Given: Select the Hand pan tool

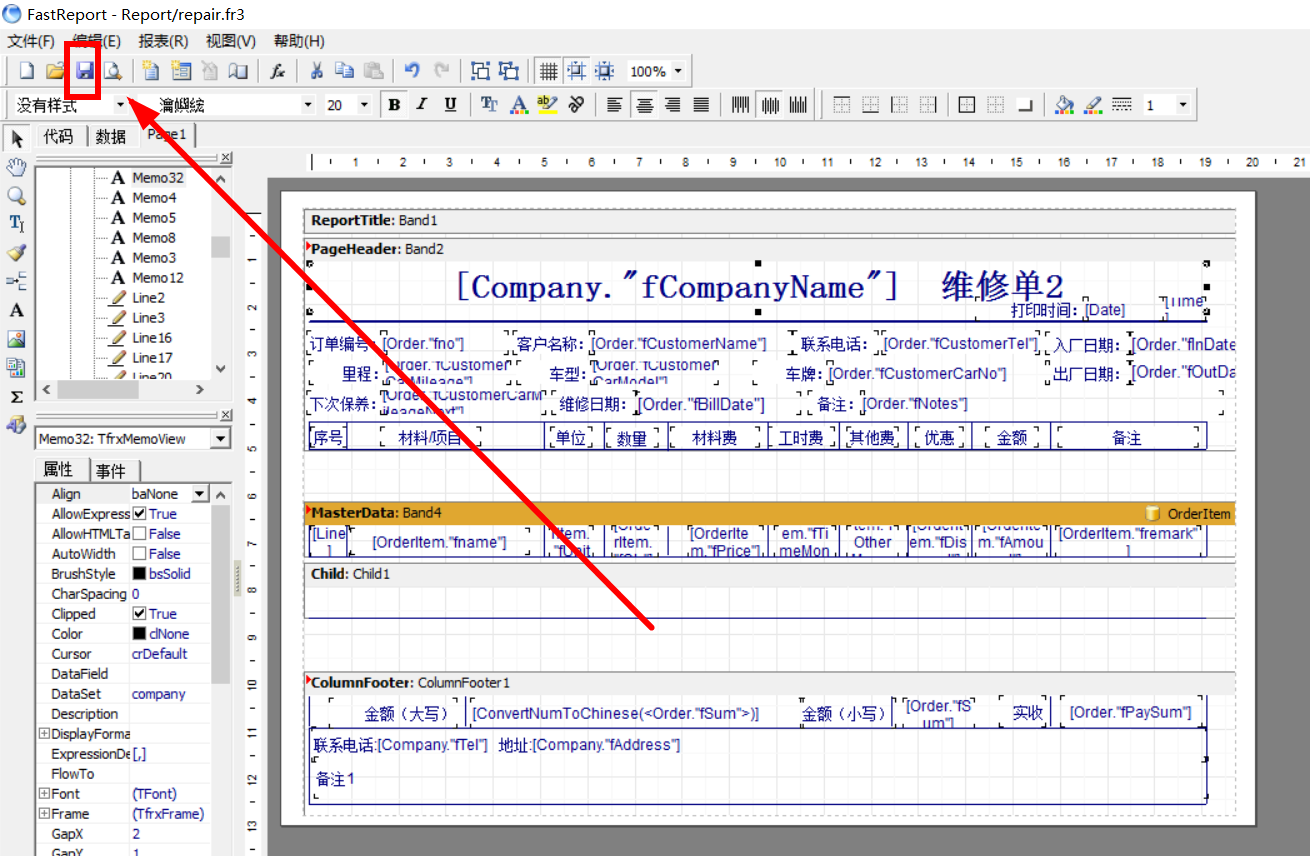Looking at the screenshot, I should [x=16, y=167].
